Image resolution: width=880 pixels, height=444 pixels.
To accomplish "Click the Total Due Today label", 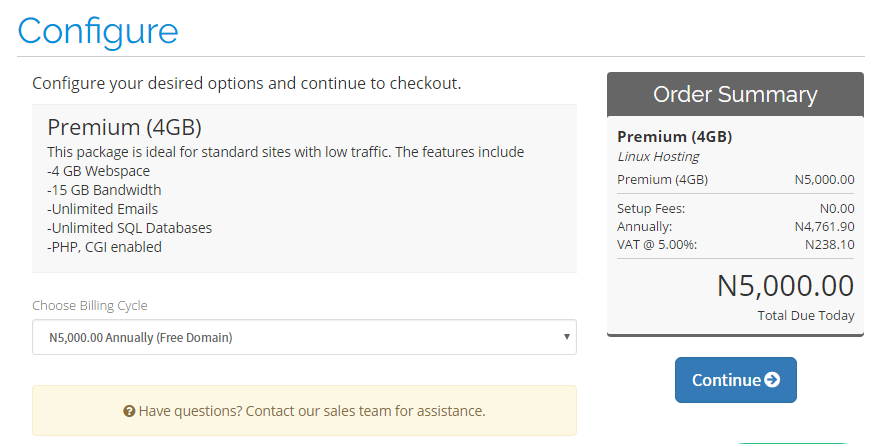I will coord(806,315).
